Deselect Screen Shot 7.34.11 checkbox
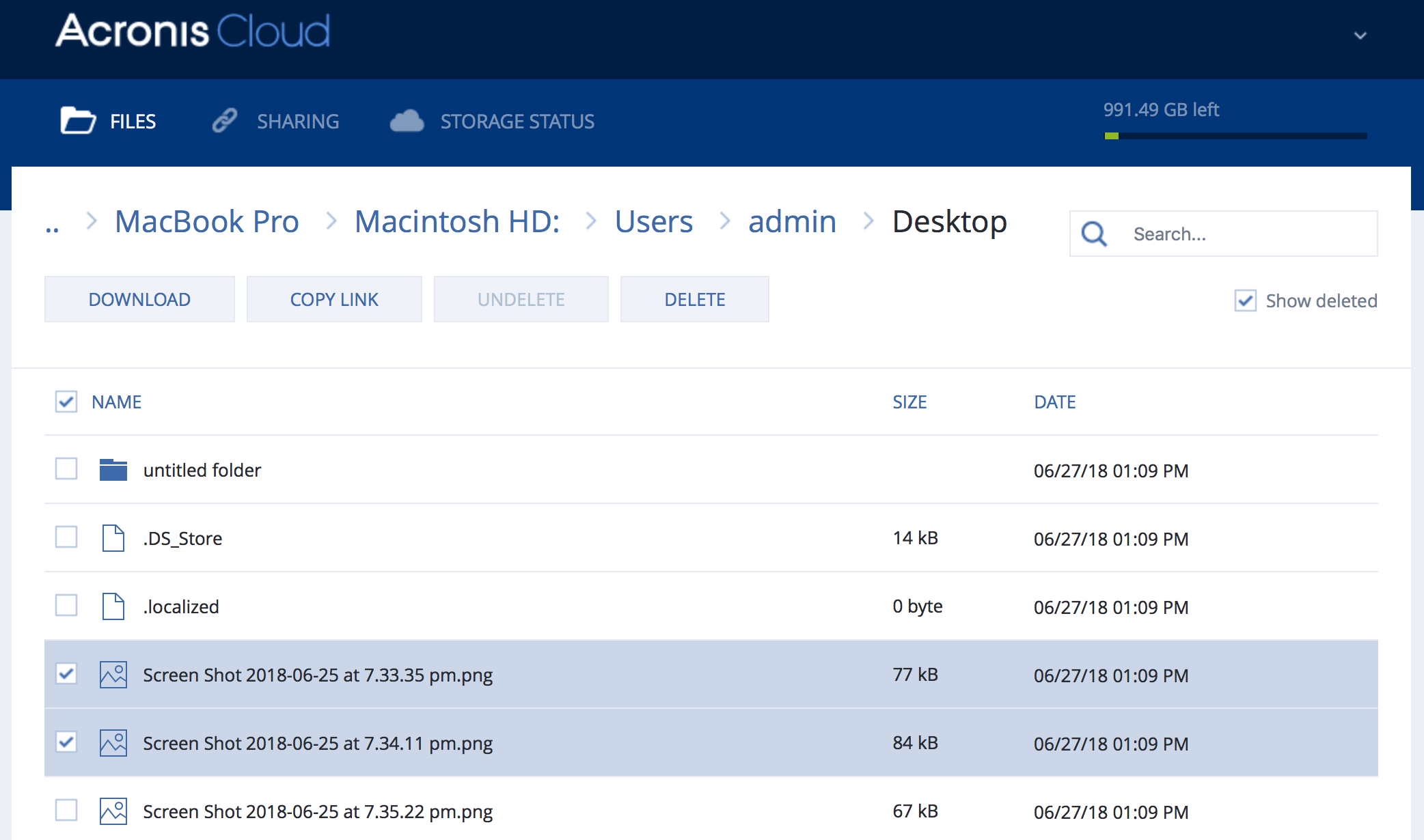Screen dimensions: 1424x840 [x=66, y=742]
